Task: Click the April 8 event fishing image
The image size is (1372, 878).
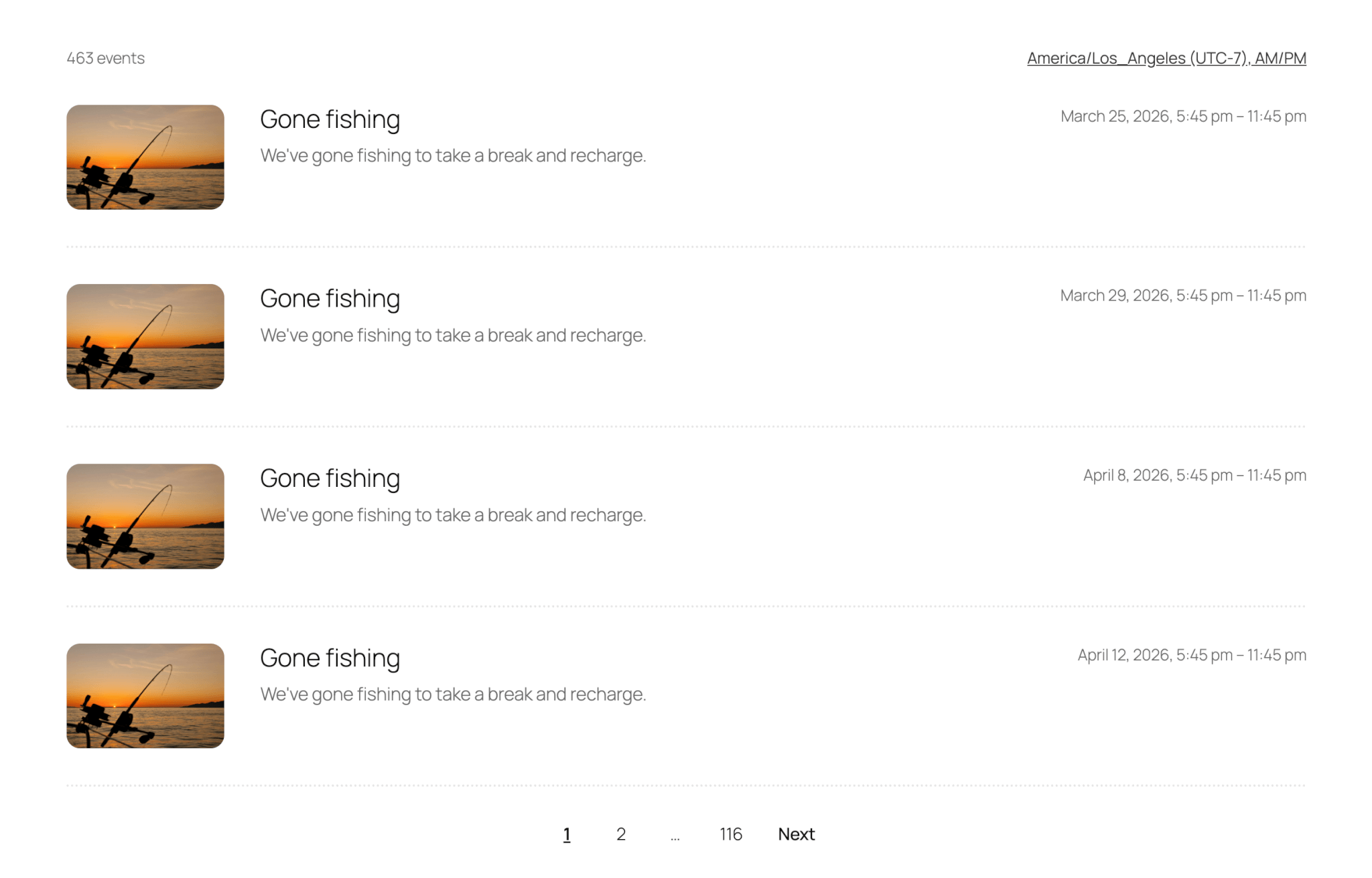Action: 145,516
